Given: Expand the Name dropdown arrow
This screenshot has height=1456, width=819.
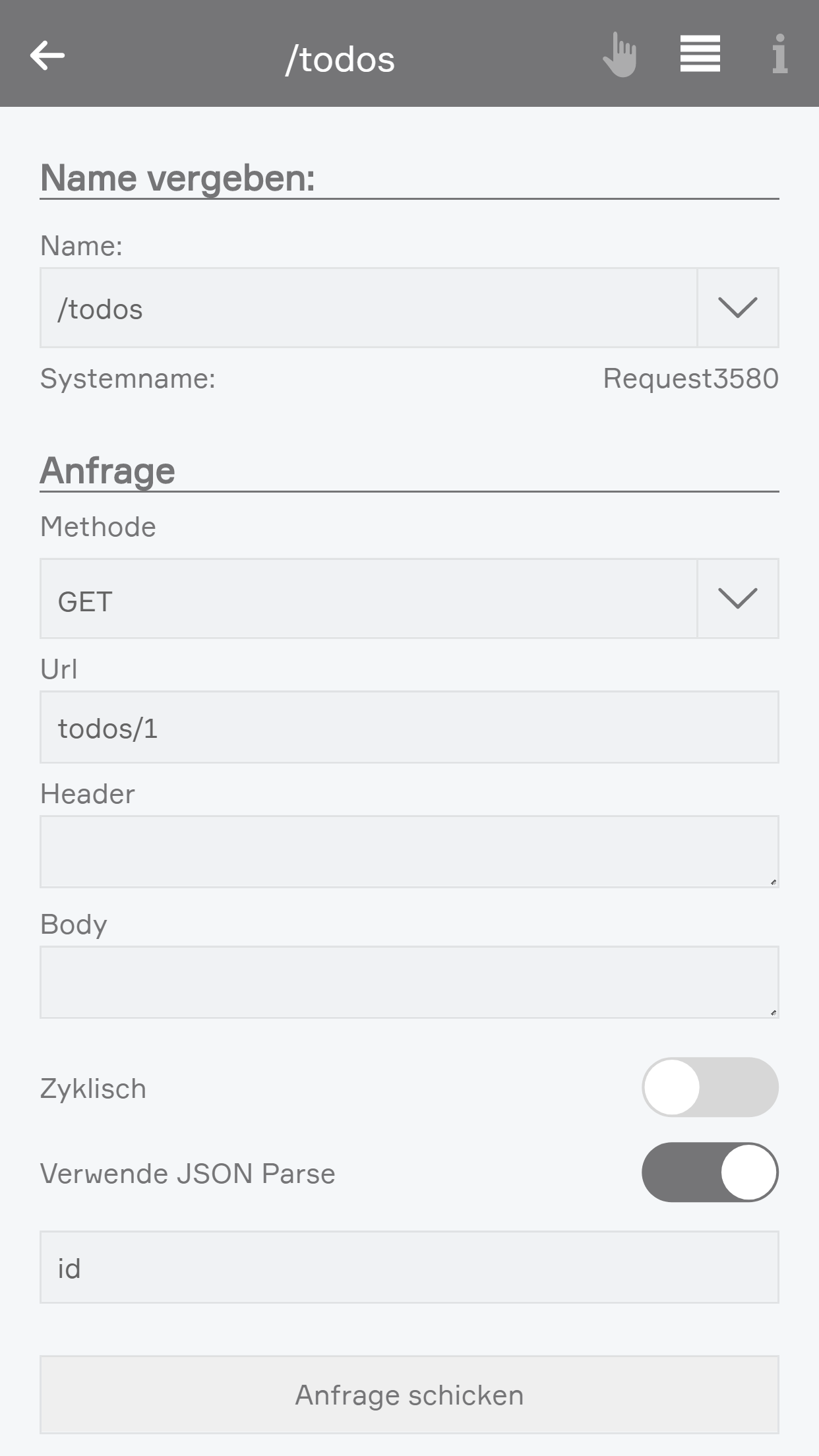Looking at the screenshot, I should click(x=737, y=307).
